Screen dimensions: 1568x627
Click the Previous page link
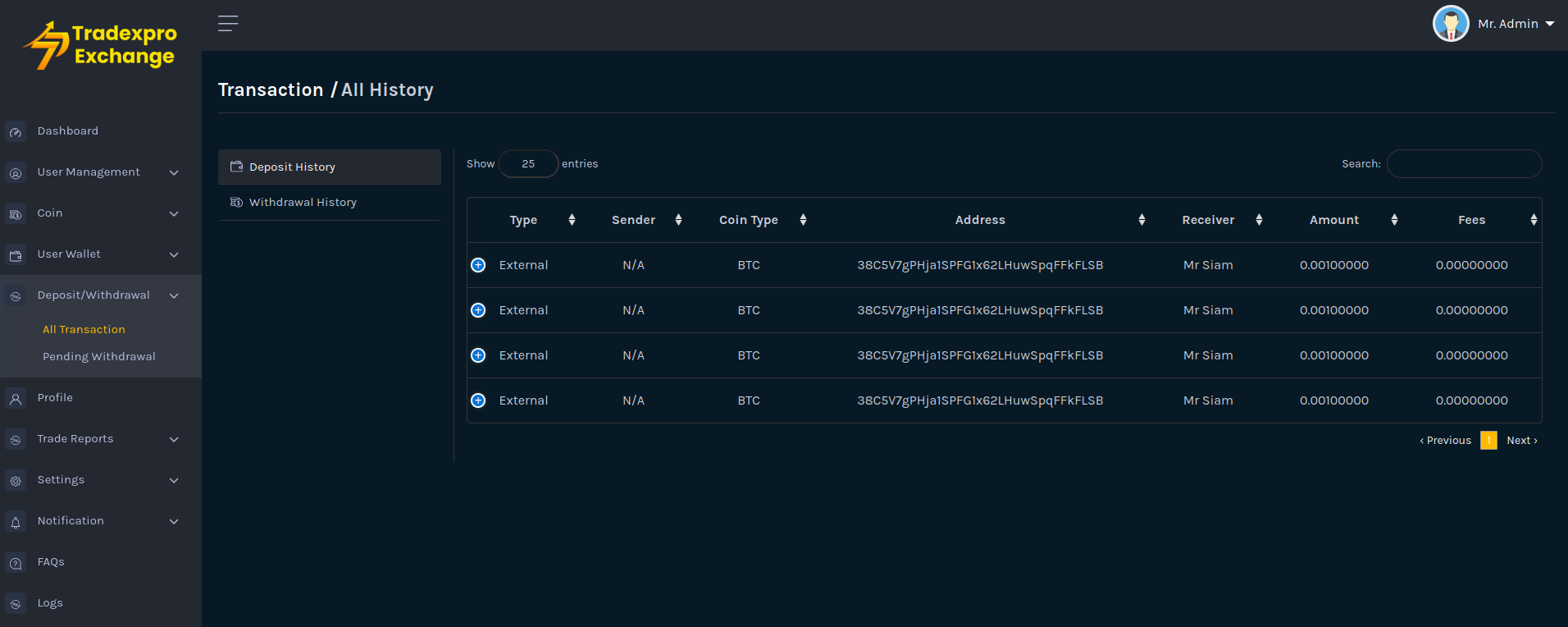(x=1445, y=441)
